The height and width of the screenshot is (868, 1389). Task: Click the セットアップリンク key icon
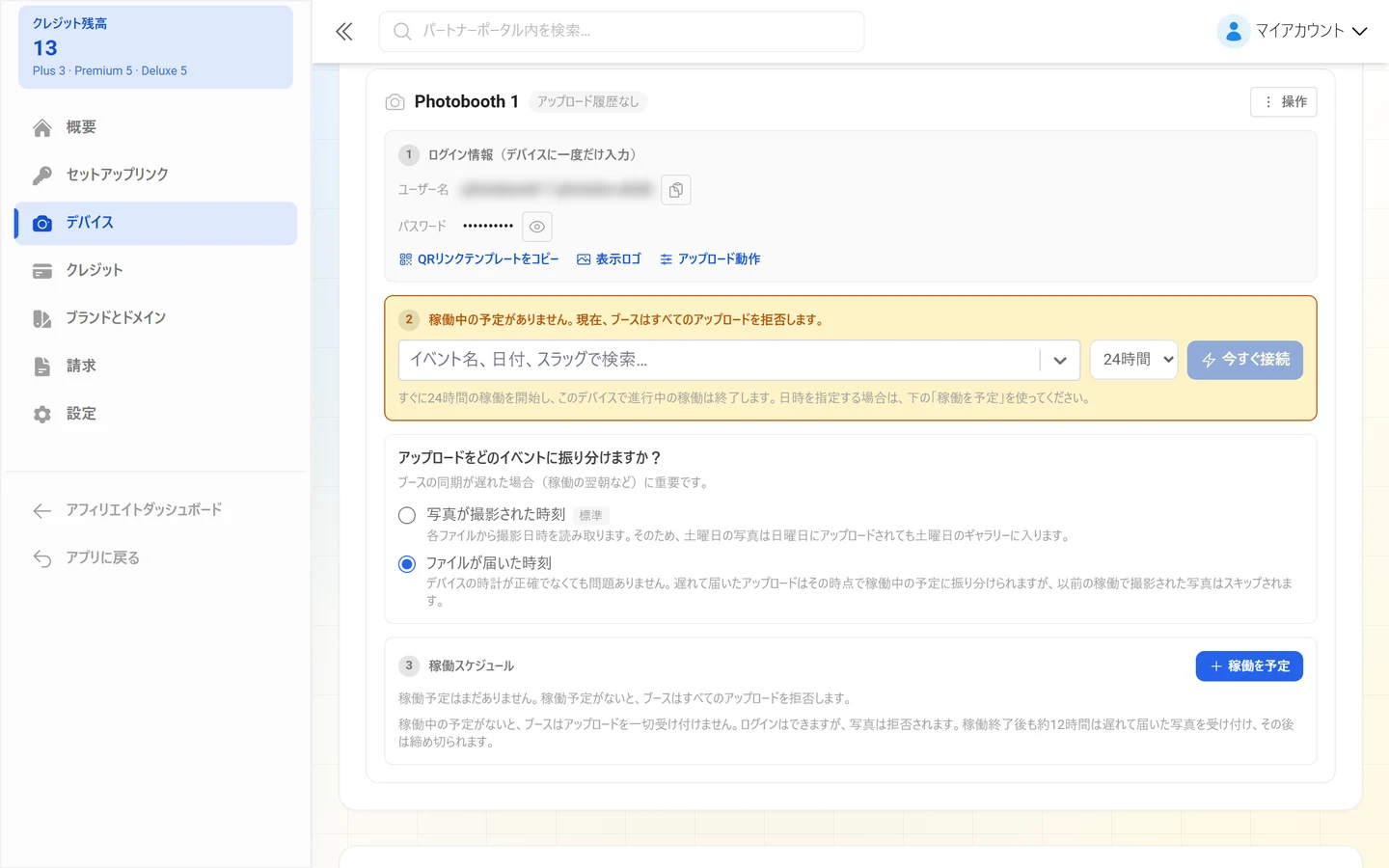click(42, 175)
